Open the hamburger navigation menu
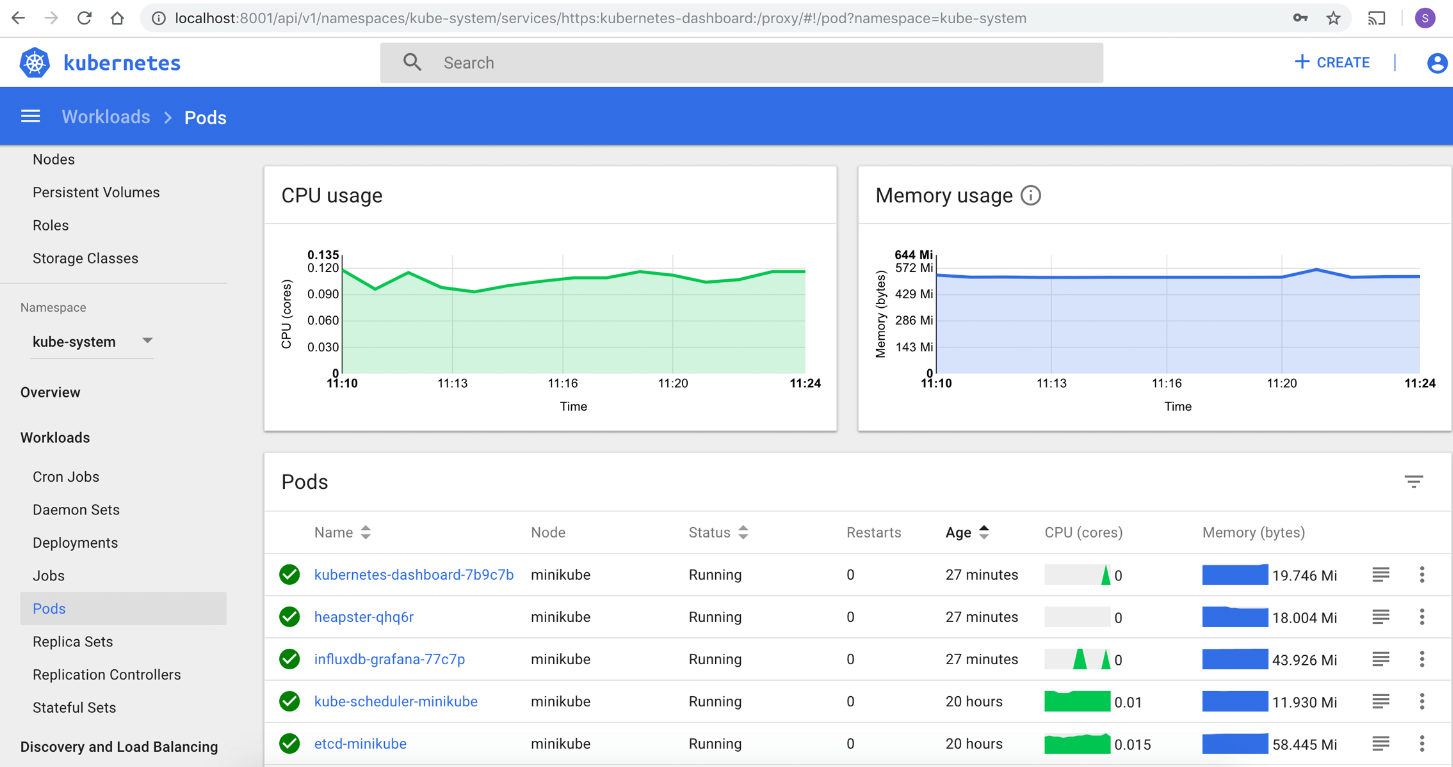The width and height of the screenshot is (1453, 767). pyautogui.click(x=31, y=117)
